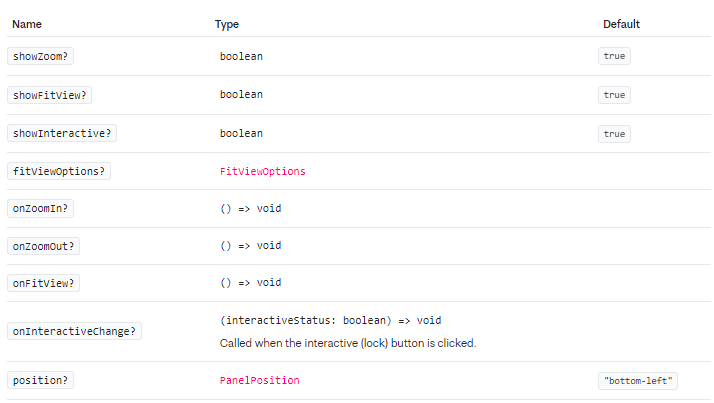Click the "bottom-left" default value badge
The width and height of the screenshot is (714, 403).
click(638, 381)
